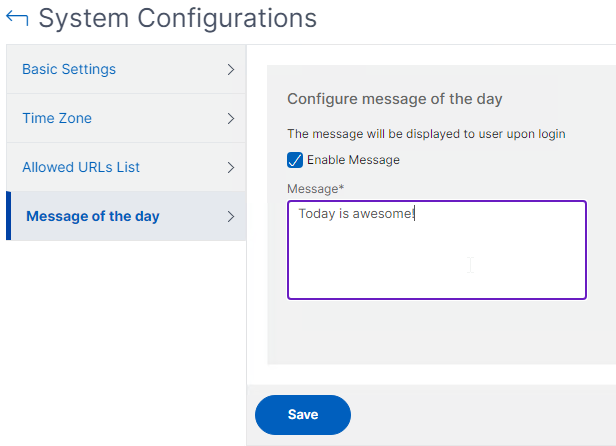The image size is (616, 446).
Task: Click the chevron next to Message of the day
Action: click(x=231, y=217)
